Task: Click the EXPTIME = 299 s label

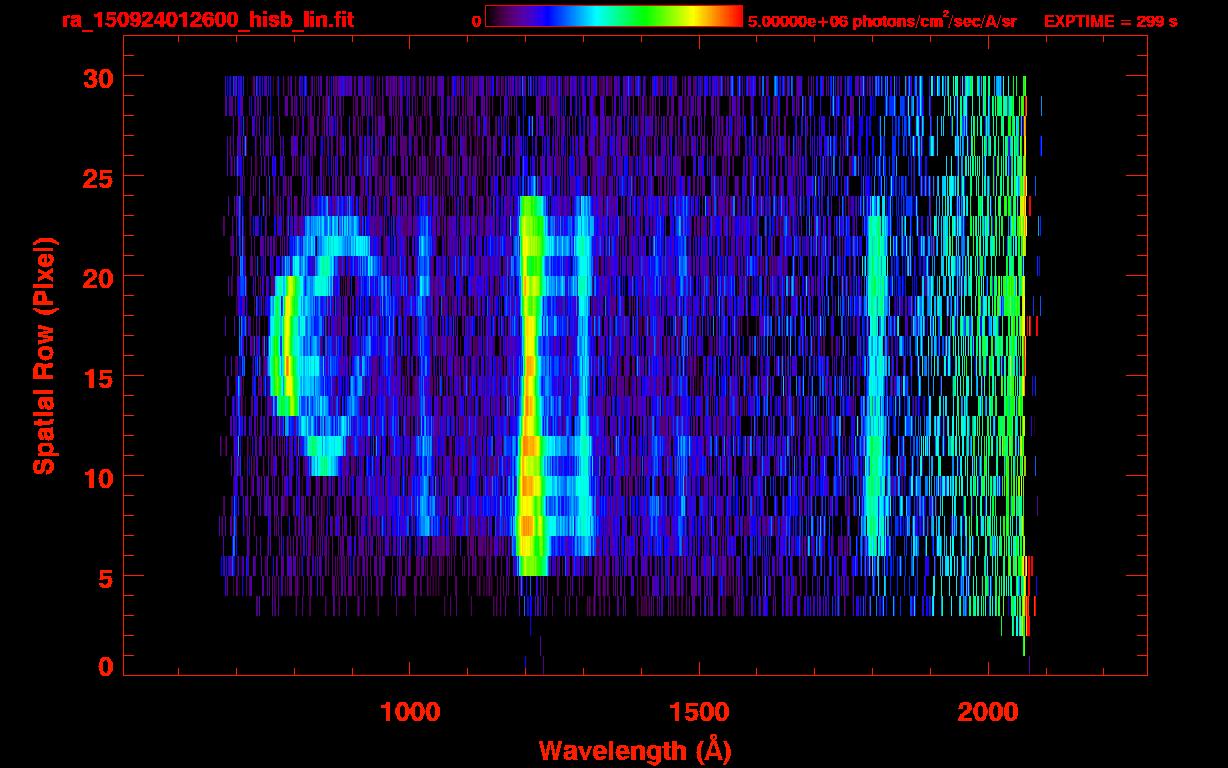Action: (1110, 21)
